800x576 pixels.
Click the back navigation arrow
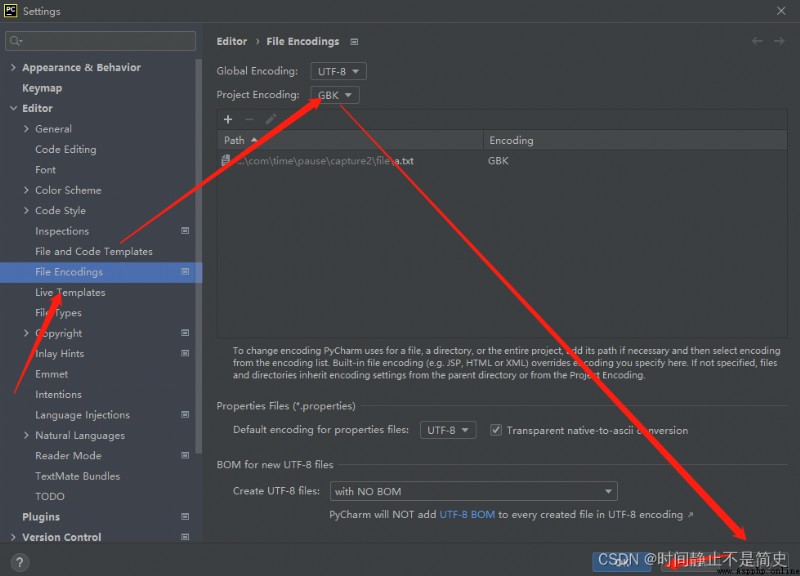(757, 41)
